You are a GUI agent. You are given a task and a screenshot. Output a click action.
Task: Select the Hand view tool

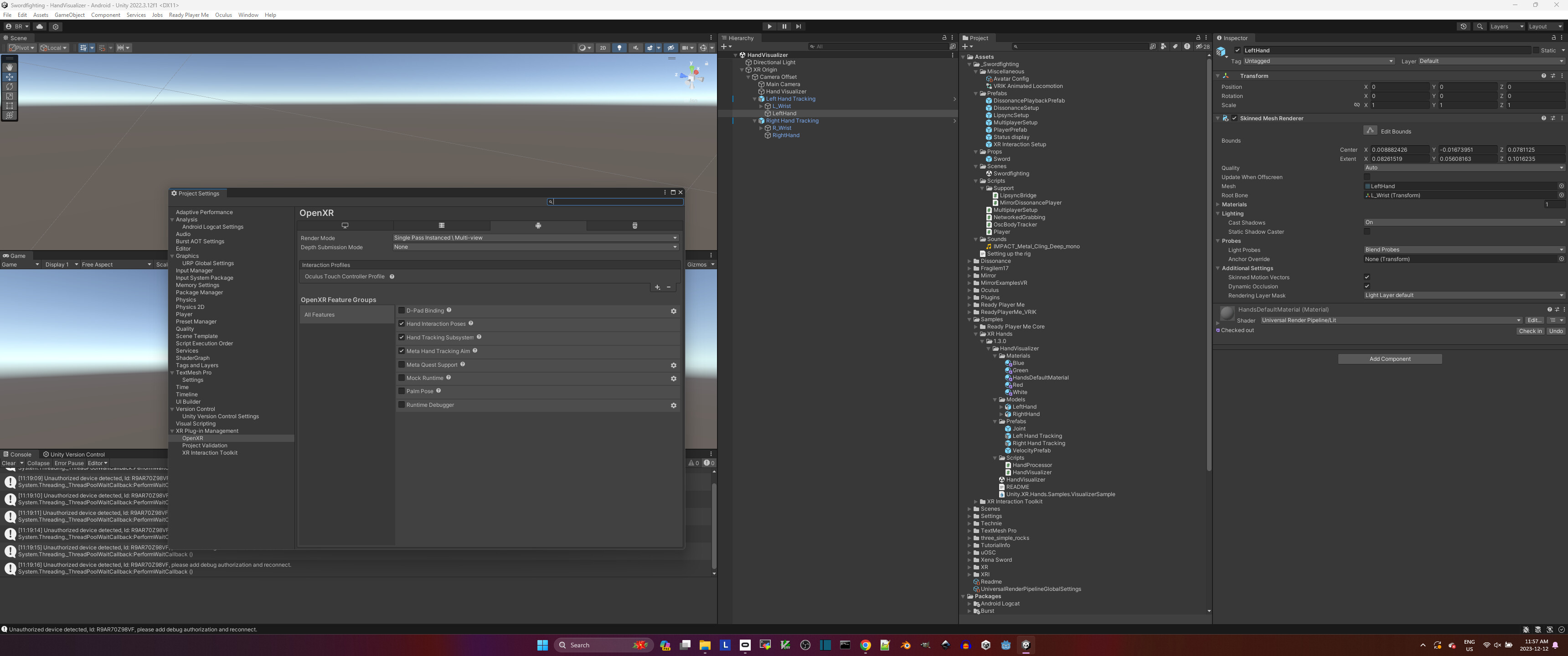9,67
